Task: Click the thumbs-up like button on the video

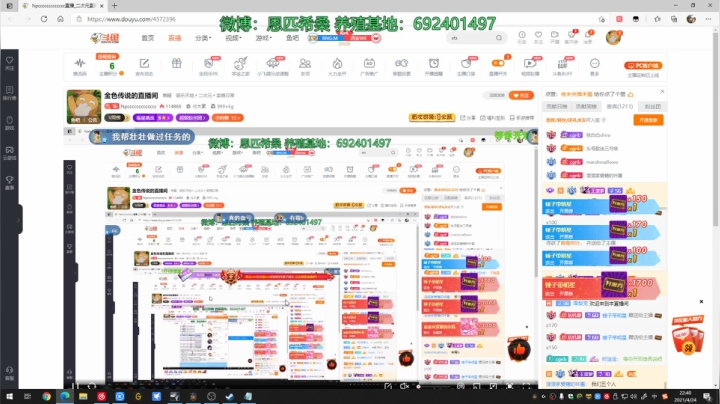Action: point(519,350)
